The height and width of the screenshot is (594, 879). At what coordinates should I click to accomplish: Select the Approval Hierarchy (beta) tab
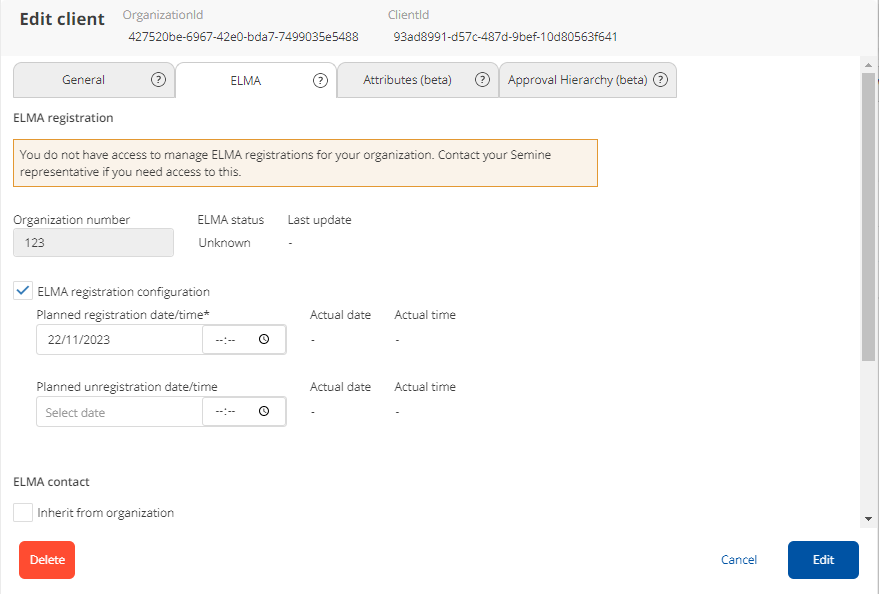577,80
